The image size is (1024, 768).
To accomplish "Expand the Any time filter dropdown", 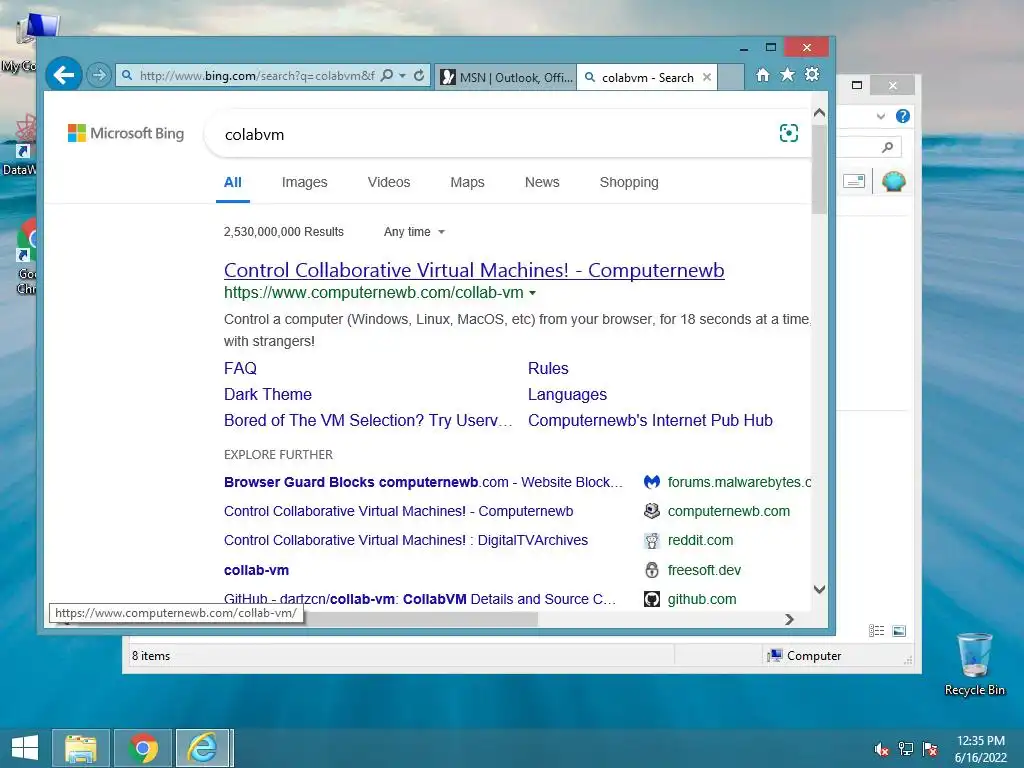I will tap(414, 232).
